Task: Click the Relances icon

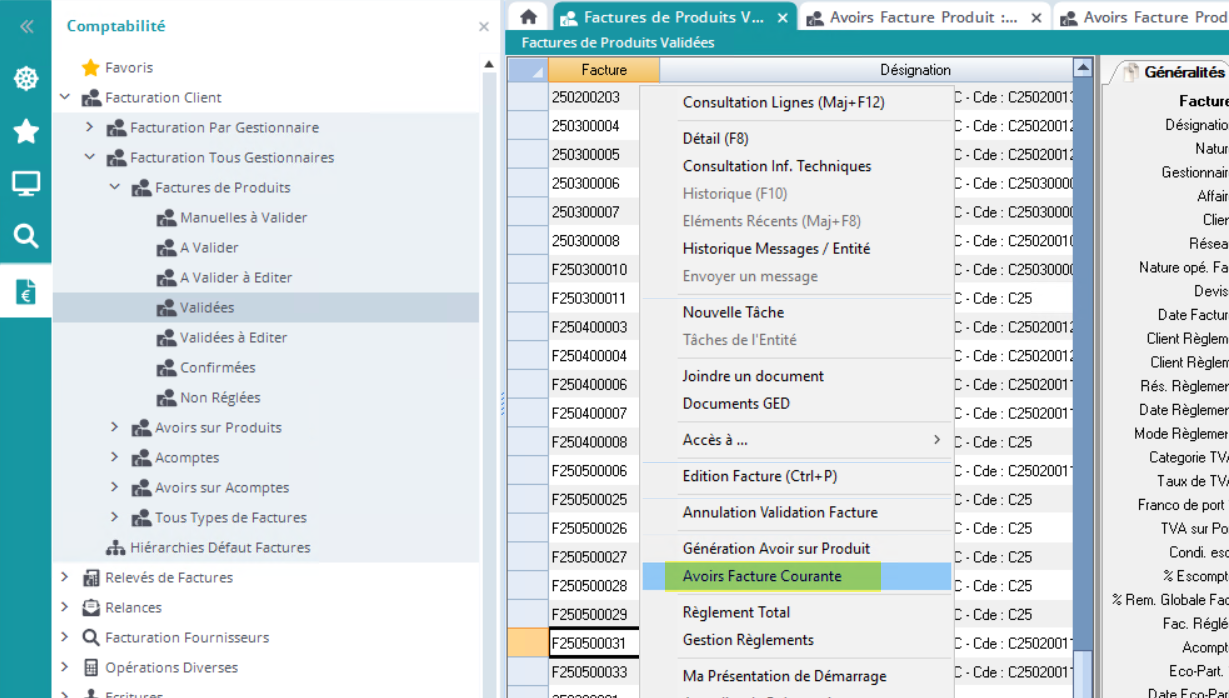Action: click(91, 607)
